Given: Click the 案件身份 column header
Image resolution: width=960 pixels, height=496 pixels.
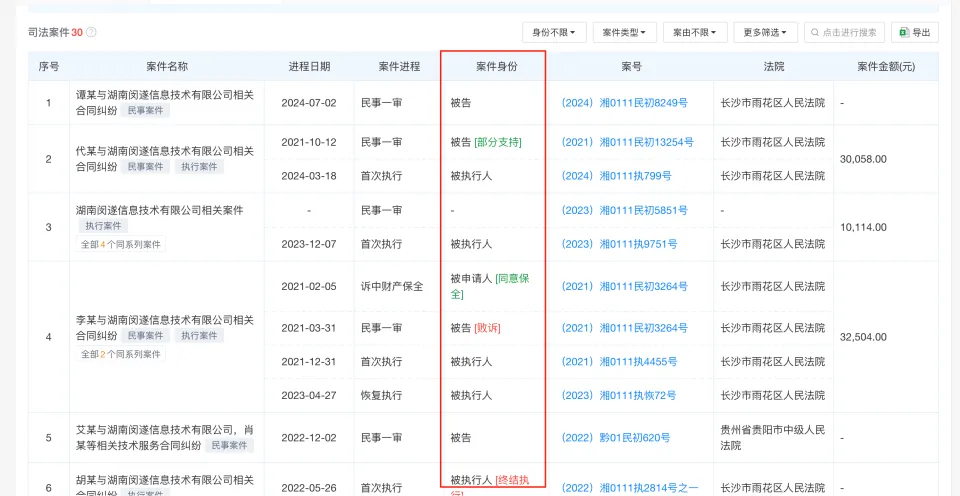Looking at the screenshot, I should (497, 67).
